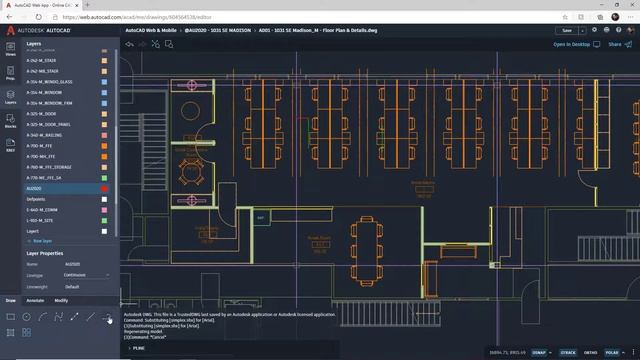Click the Defpoints layer white swatch

click(x=104, y=199)
